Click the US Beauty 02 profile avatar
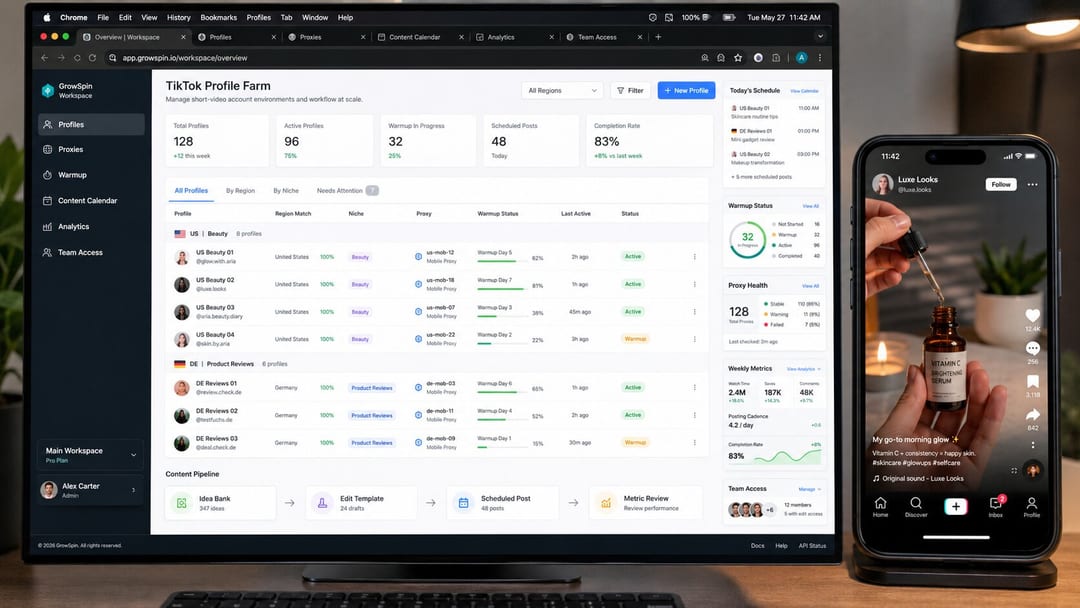The height and width of the screenshot is (608, 1080). pyautogui.click(x=182, y=284)
